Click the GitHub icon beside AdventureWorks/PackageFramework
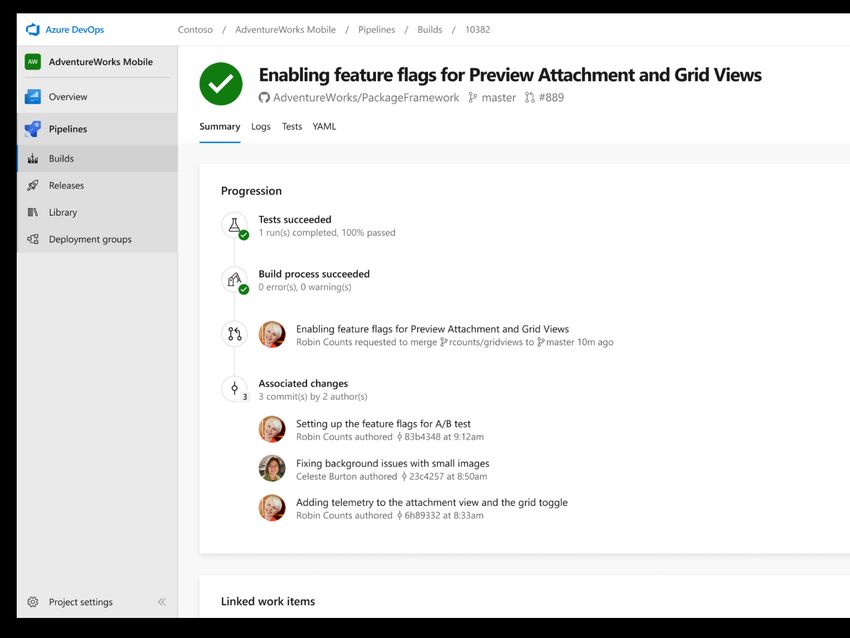Screen dimensions: 850x638 click(x=264, y=98)
